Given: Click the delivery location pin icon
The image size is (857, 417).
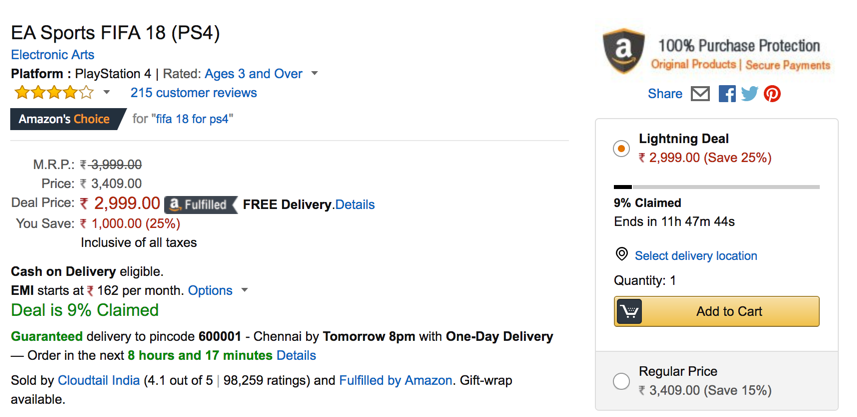Looking at the screenshot, I should click(x=622, y=255).
